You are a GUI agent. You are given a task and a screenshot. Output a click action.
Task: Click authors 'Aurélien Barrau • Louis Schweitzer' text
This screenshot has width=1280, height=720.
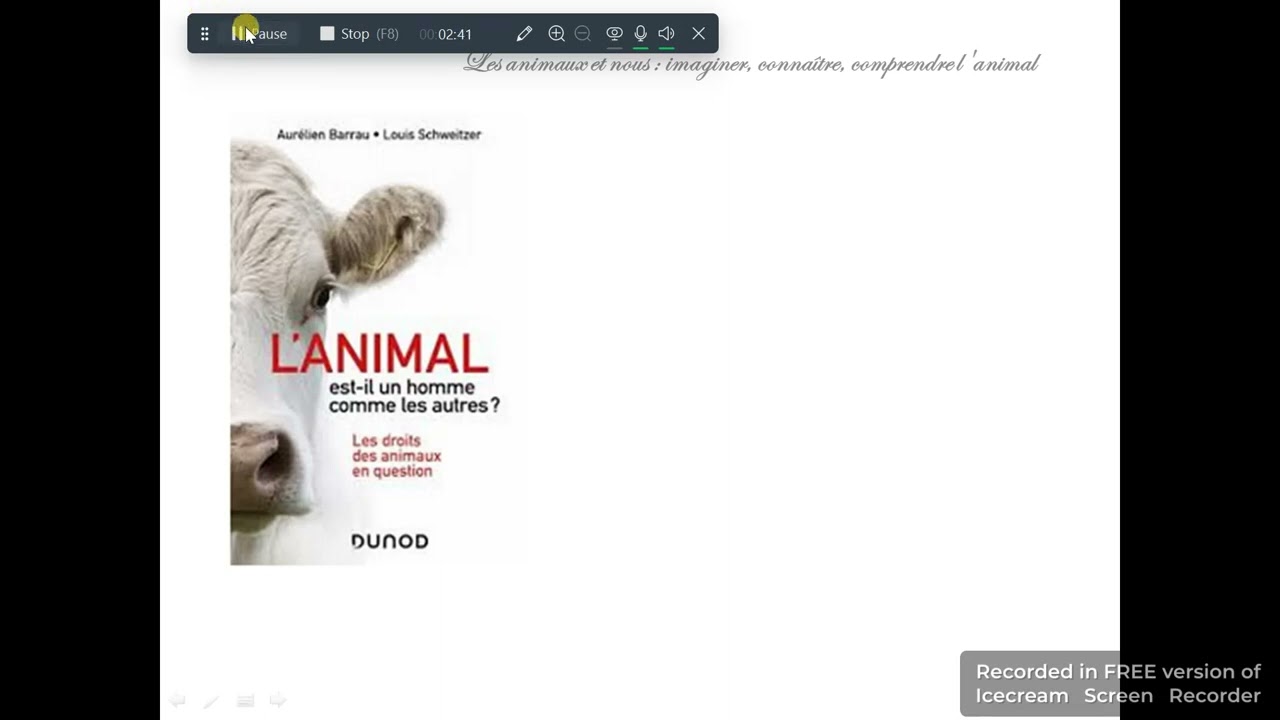379,134
